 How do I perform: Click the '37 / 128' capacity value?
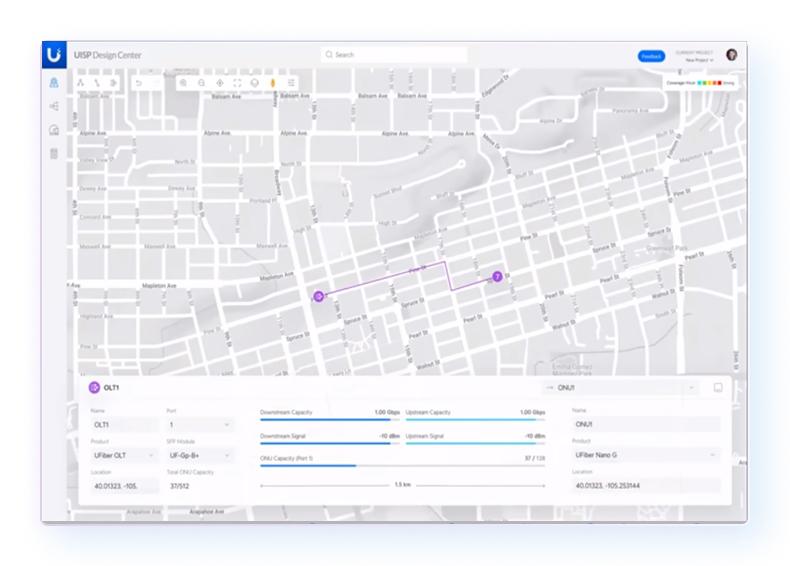(535, 459)
